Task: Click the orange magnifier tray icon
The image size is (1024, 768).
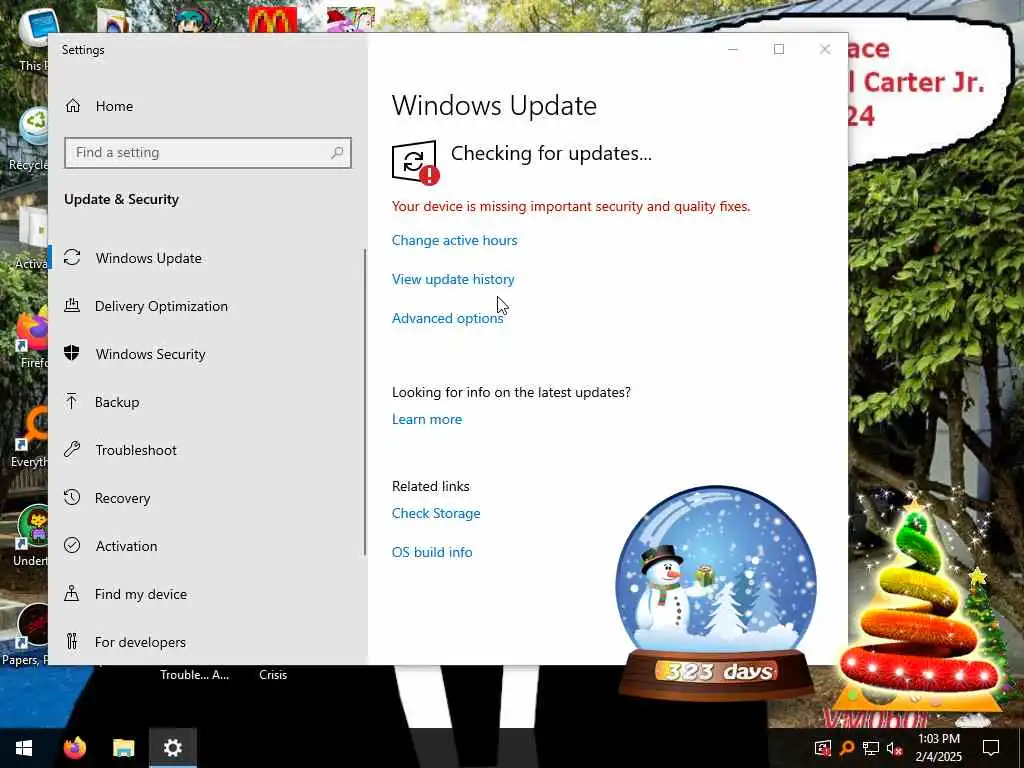Action: (x=846, y=748)
